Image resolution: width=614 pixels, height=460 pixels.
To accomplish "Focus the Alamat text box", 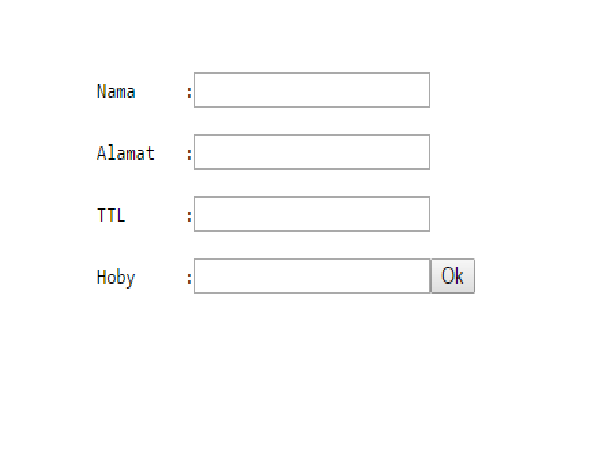I will pos(311,152).
